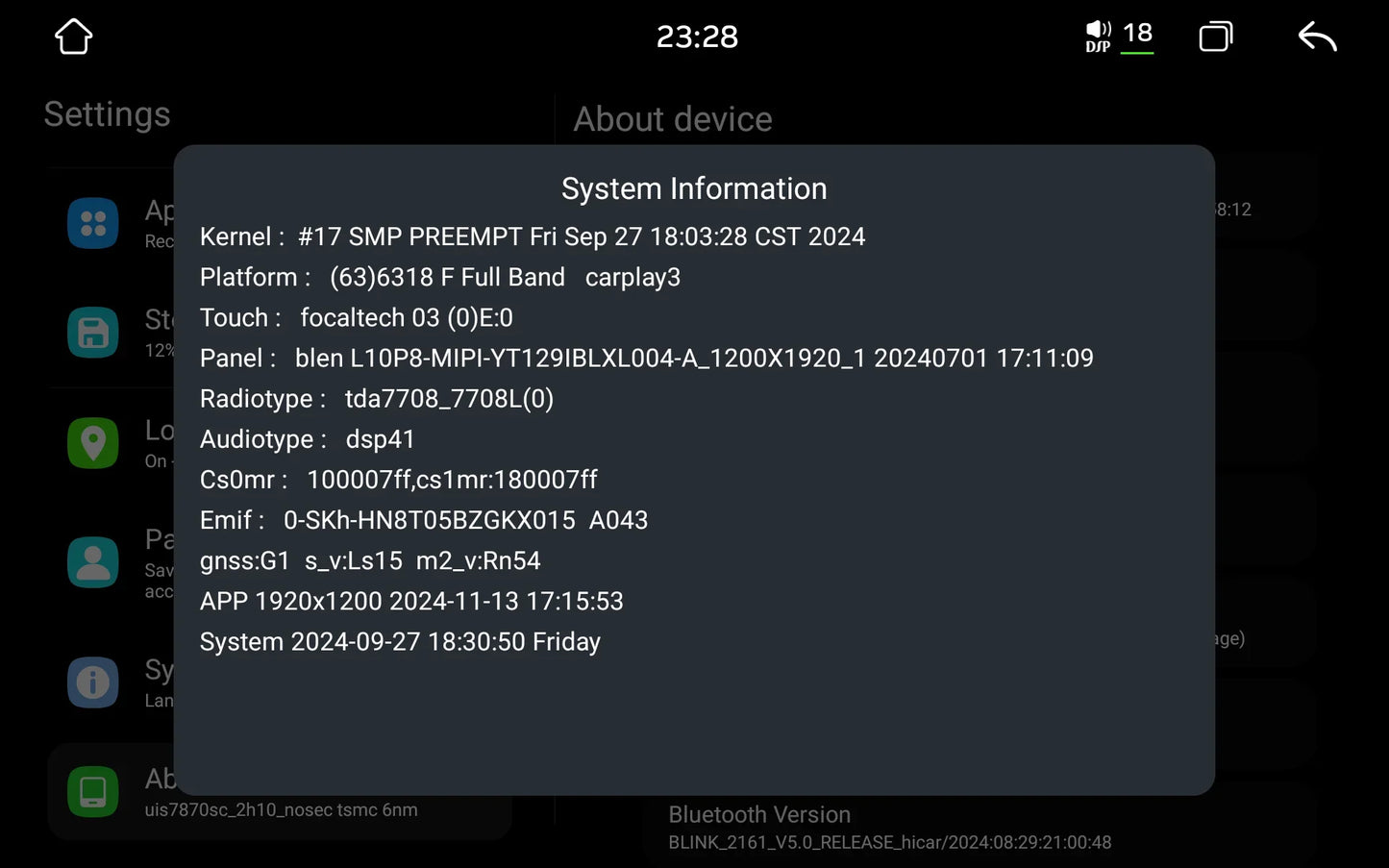The height and width of the screenshot is (868, 1389).
Task: Tap the 23:28 clock display
Action: coord(697,37)
